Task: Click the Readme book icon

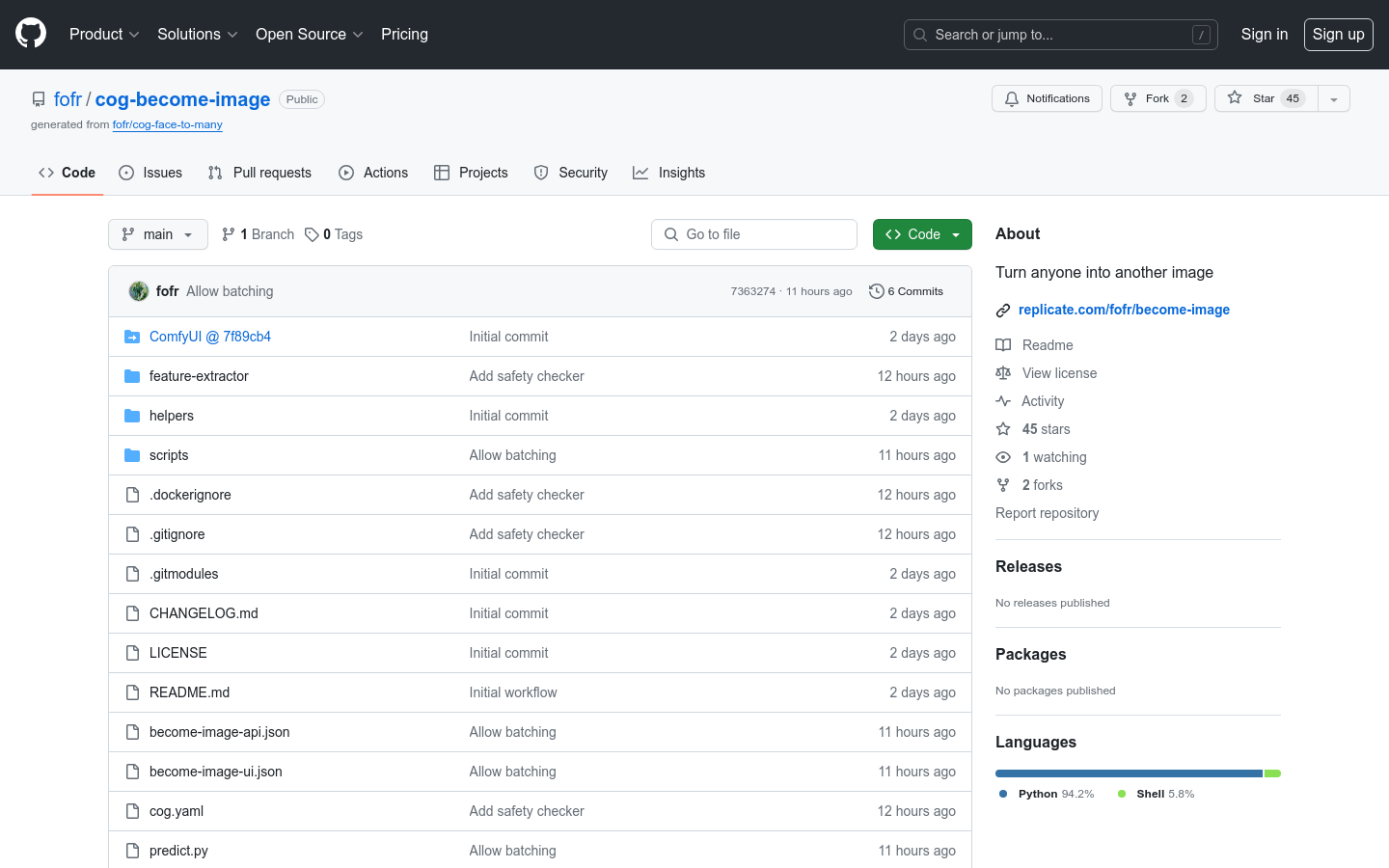Action: 1003,345
